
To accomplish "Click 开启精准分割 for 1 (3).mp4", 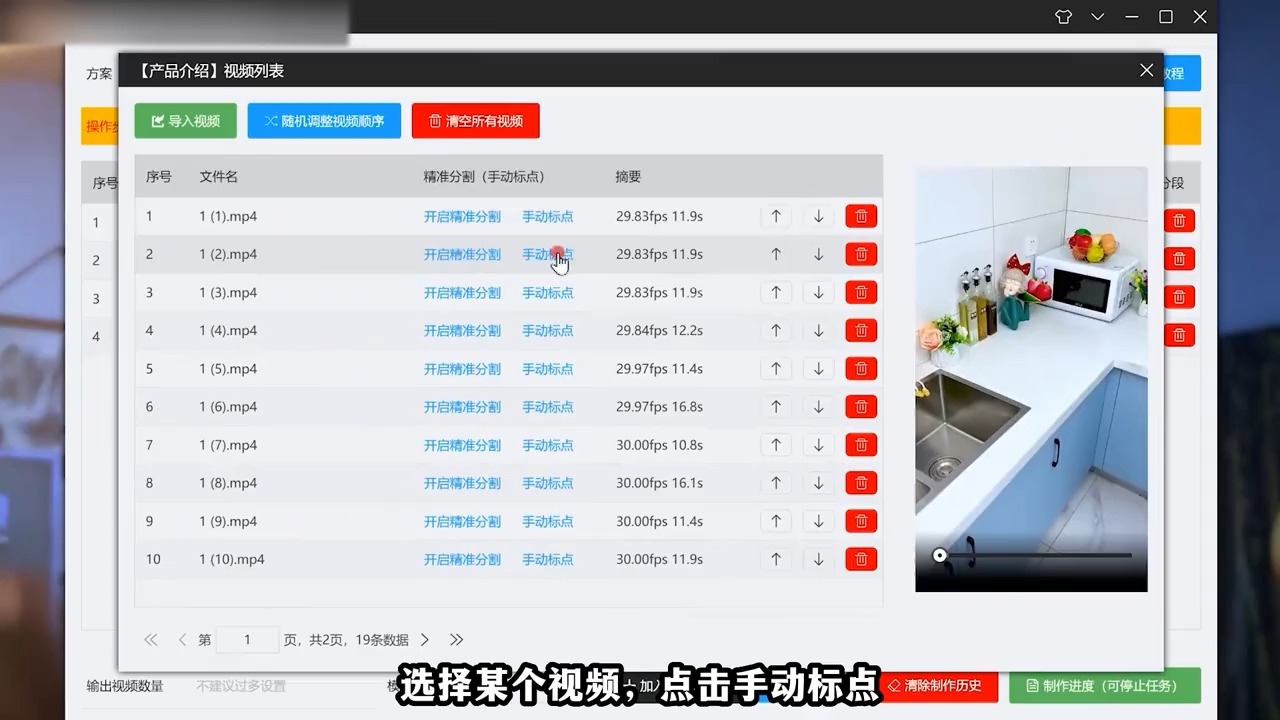I will [462, 292].
